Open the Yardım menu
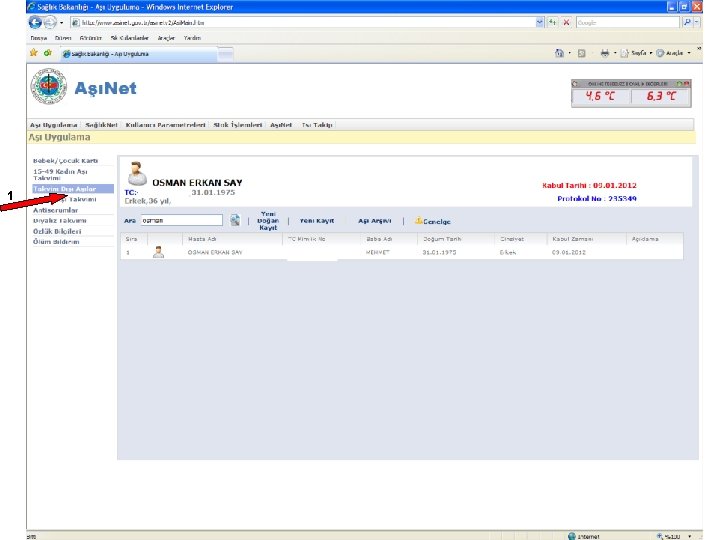The image size is (720, 540). pos(192,38)
